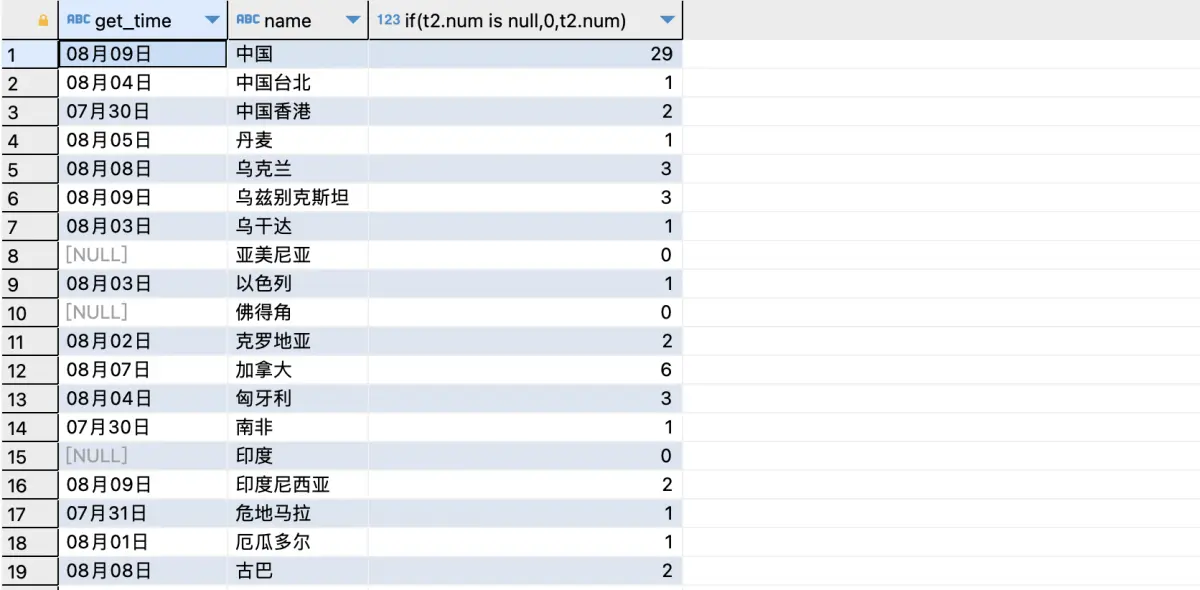Select the 08月05日 date cell

(x=143, y=140)
